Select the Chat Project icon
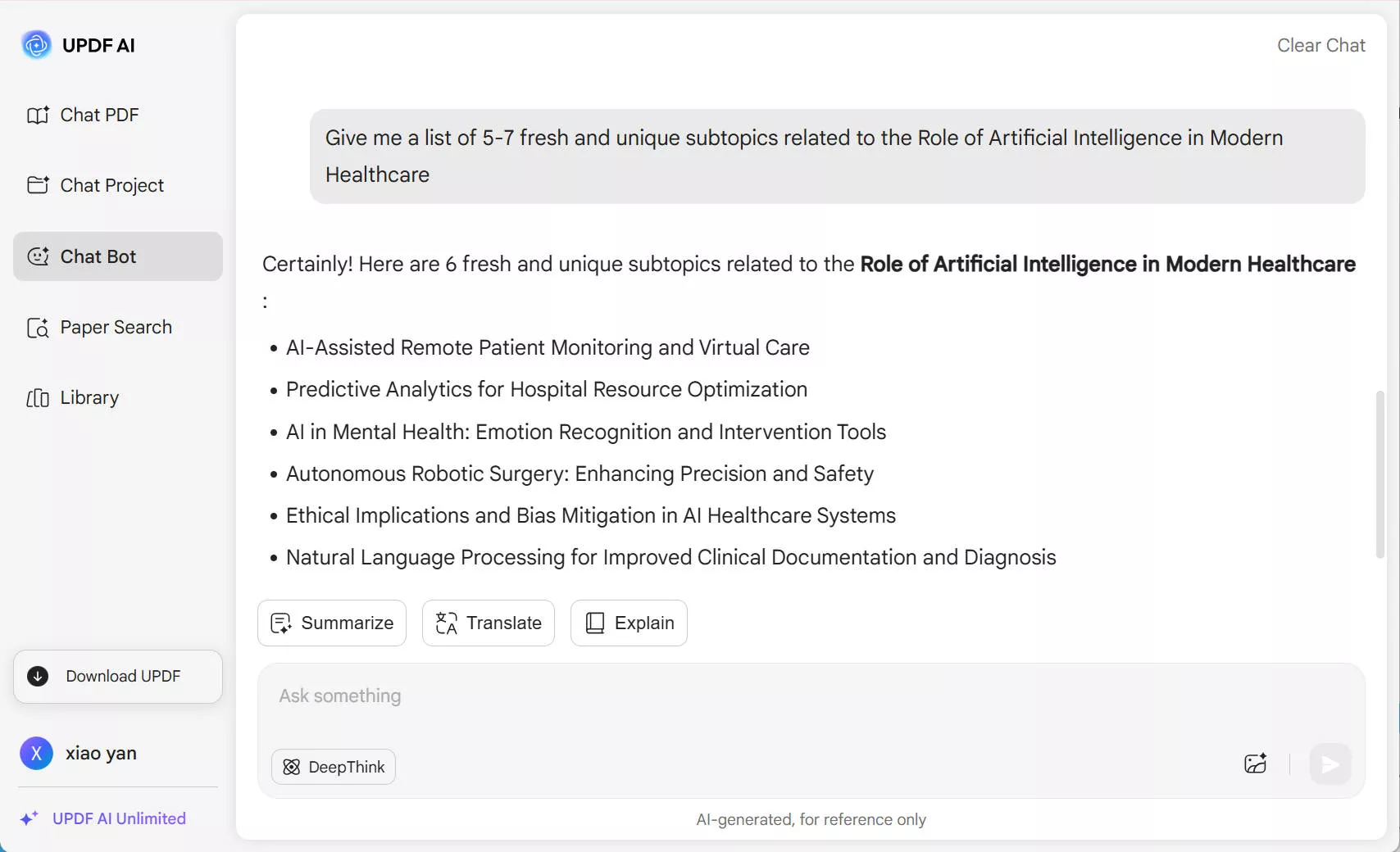This screenshot has width=1400, height=852. coord(38,185)
